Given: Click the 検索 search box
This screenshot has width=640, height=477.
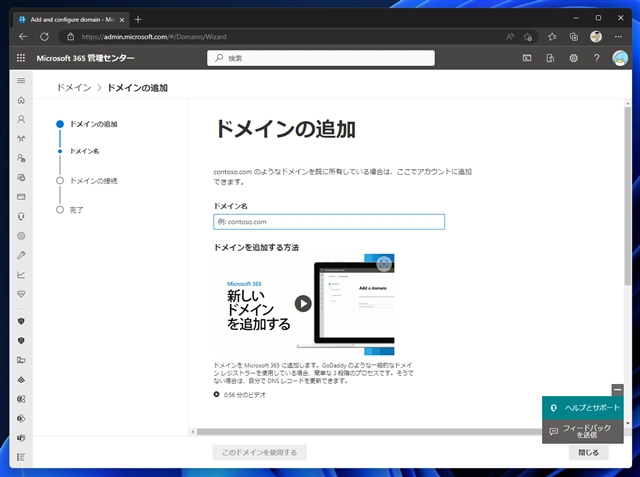Looking at the screenshot, I should [x=321, y=58].
